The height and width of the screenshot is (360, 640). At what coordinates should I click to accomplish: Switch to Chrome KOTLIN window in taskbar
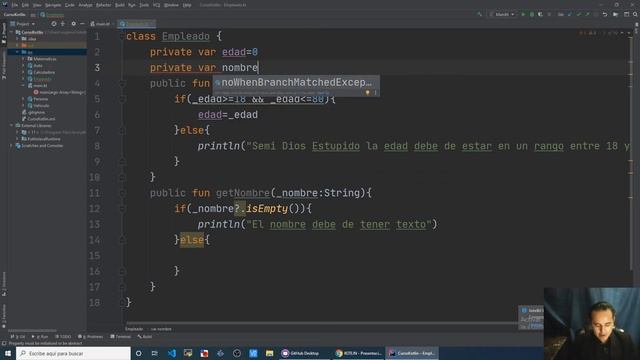[x=358, y=353]
